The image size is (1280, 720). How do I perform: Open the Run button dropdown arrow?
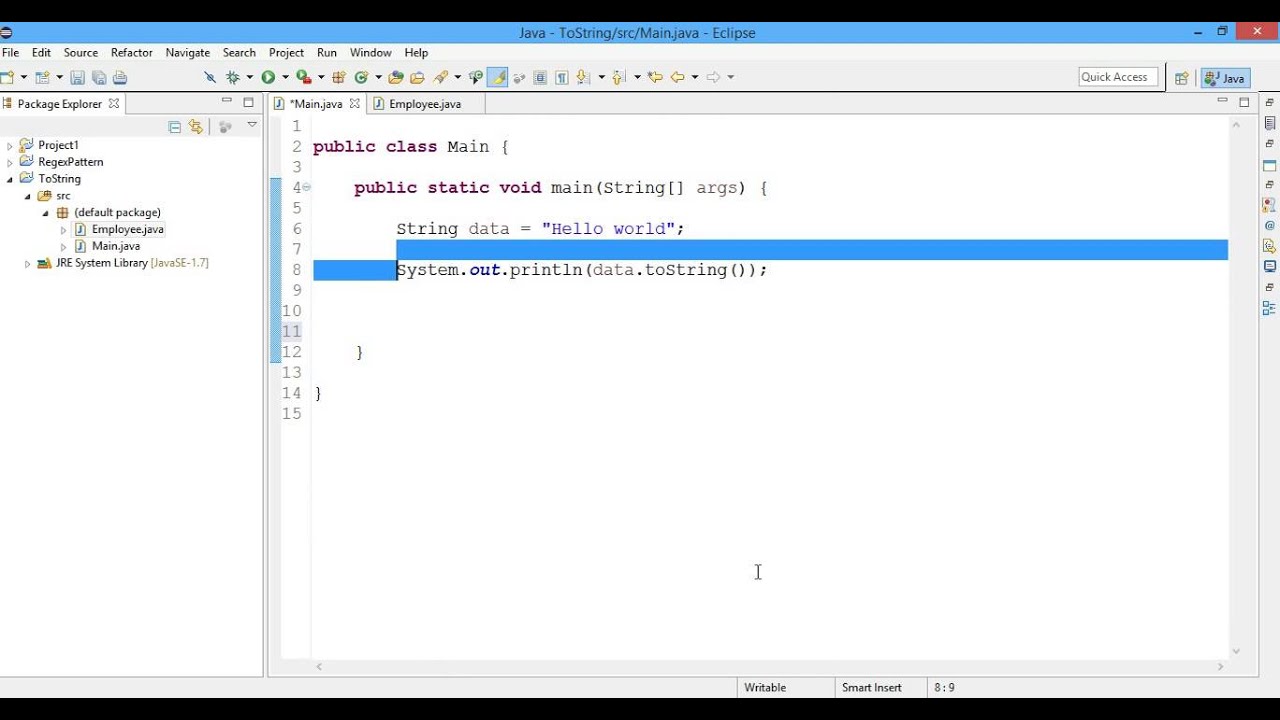(285, 77)
